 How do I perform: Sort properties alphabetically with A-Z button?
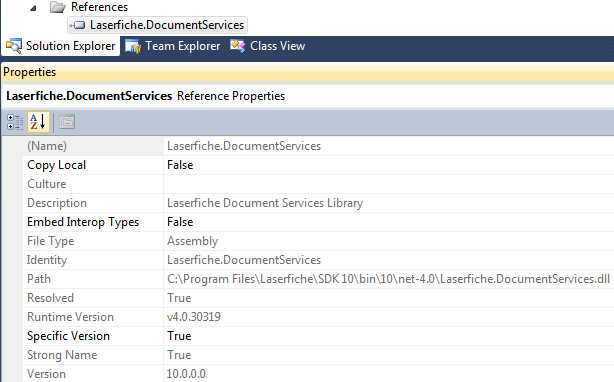tap(38, 122)
